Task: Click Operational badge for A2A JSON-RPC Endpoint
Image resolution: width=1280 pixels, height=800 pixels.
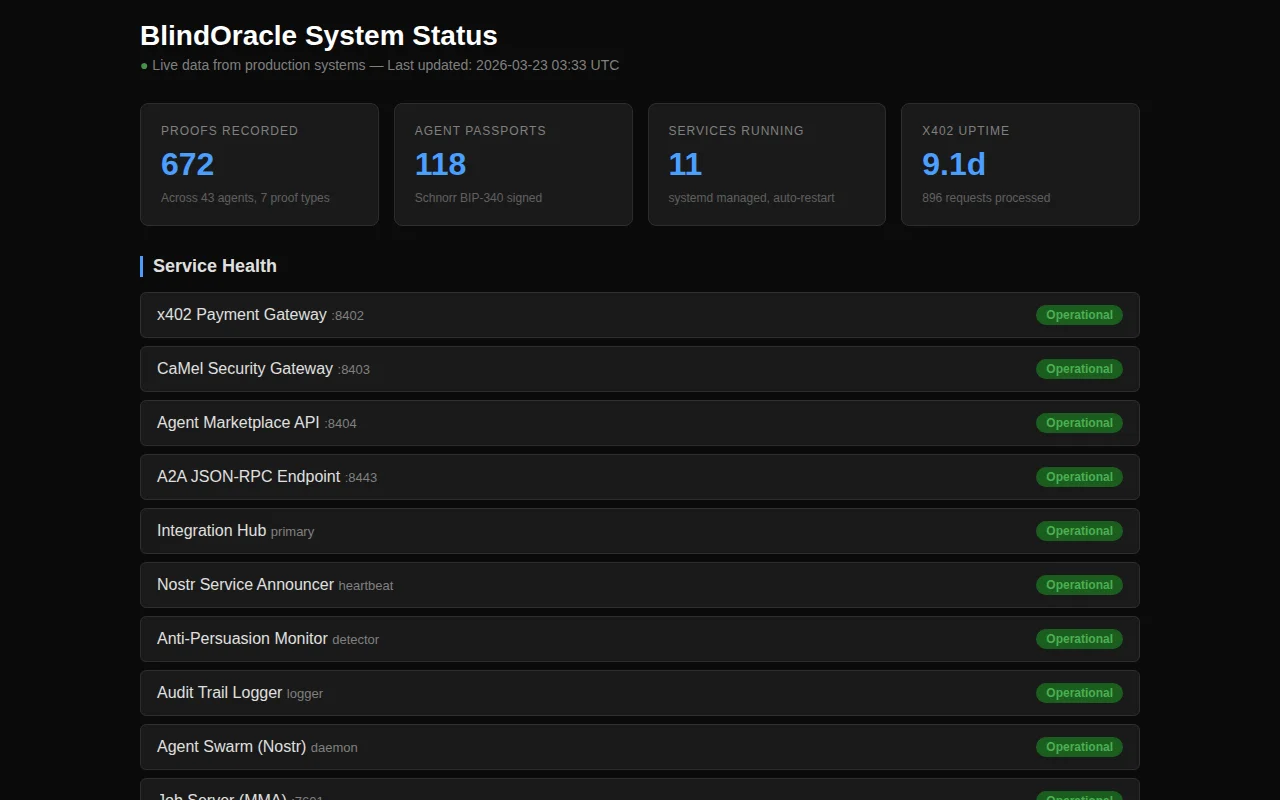Action: (x=1079, y=477)
